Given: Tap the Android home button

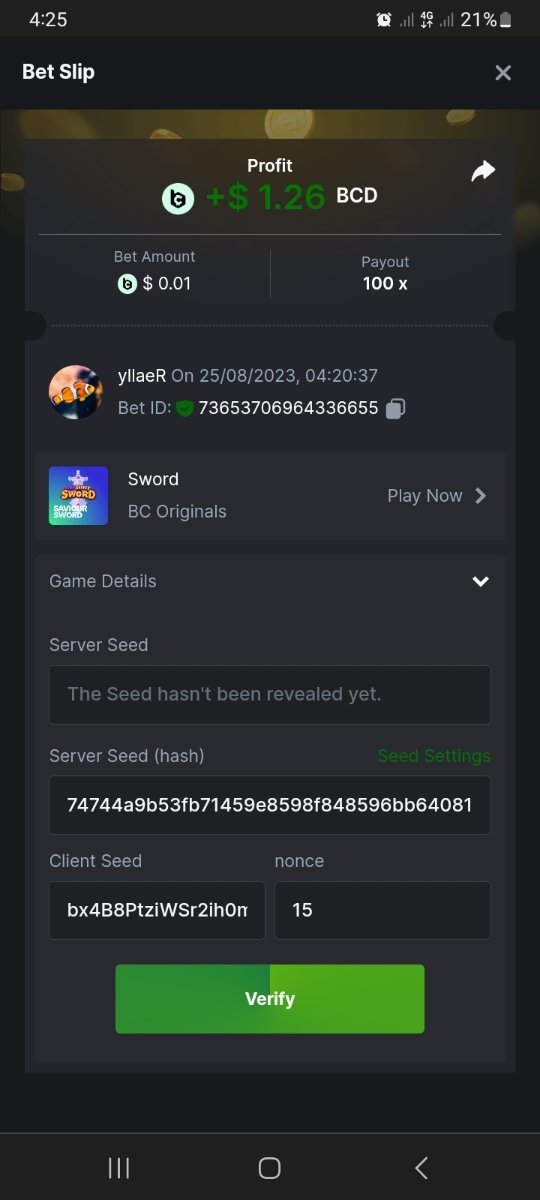Looking at the screenshot, I should tap(270, 1167).
